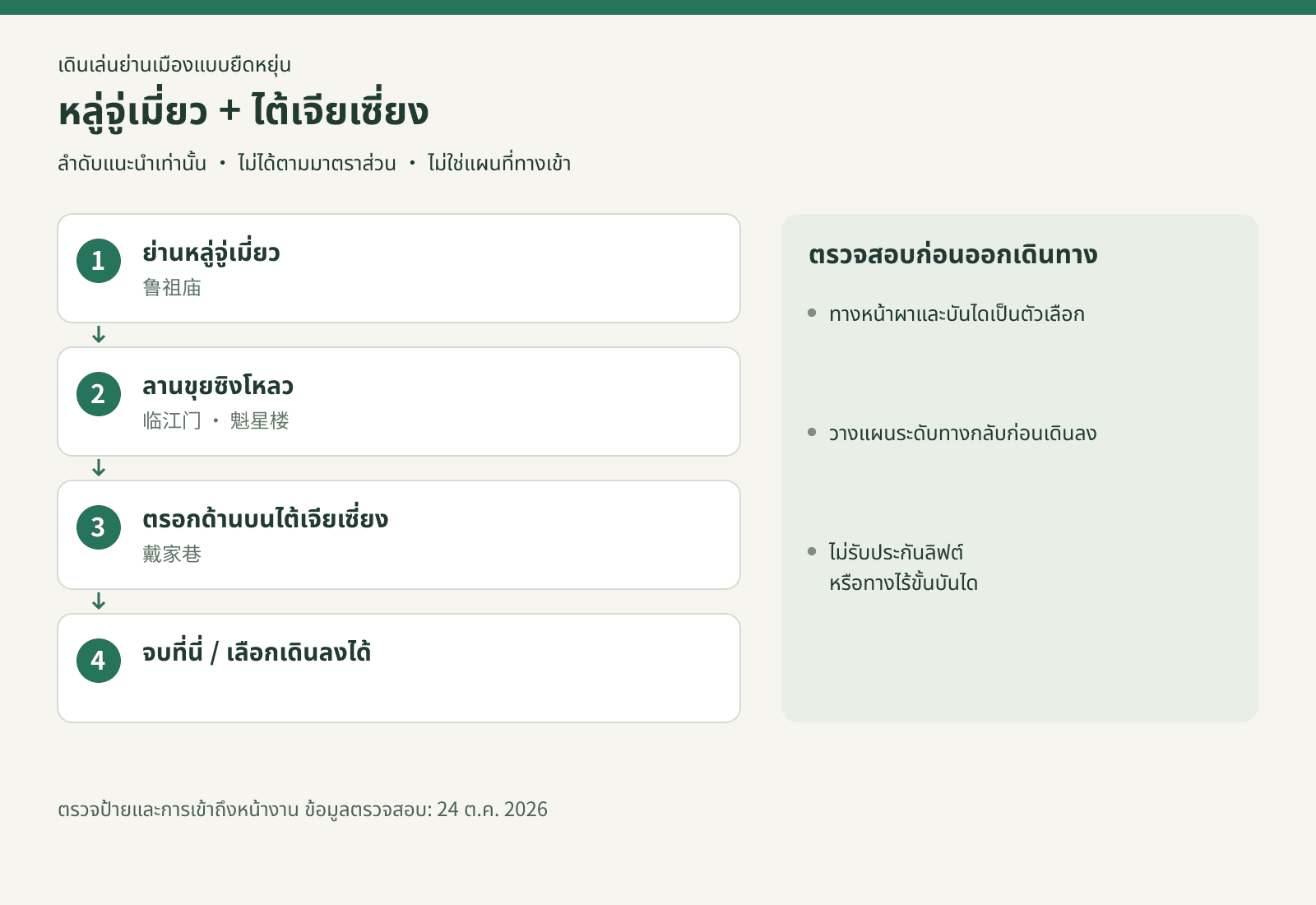This screenshot has width=1316, height=905.
Task: Click the ตรวจสอบก่อนออกเดินทาง panel heading
Action: (952, 254)
